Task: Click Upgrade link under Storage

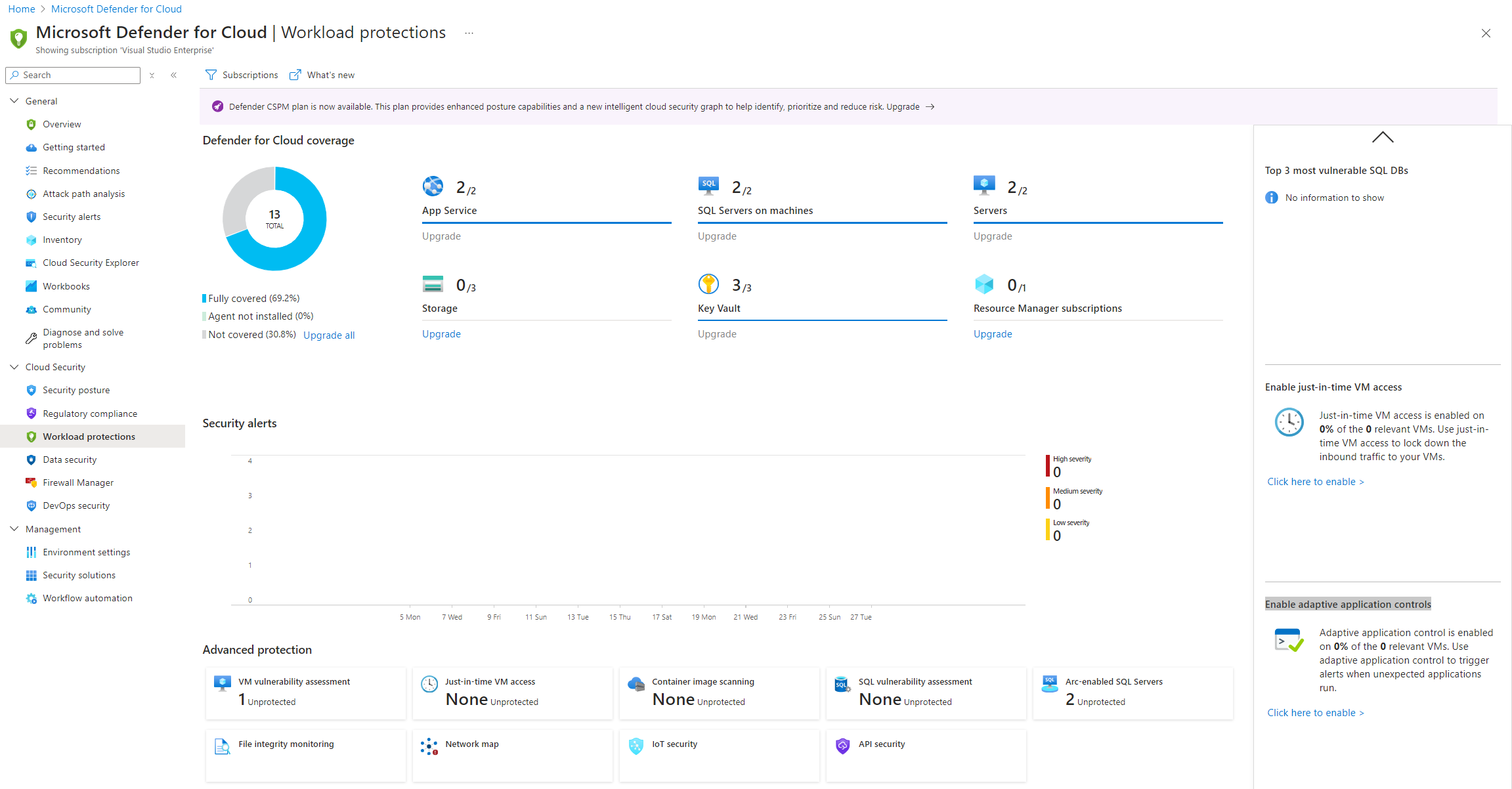Action: tap(441, 334)
